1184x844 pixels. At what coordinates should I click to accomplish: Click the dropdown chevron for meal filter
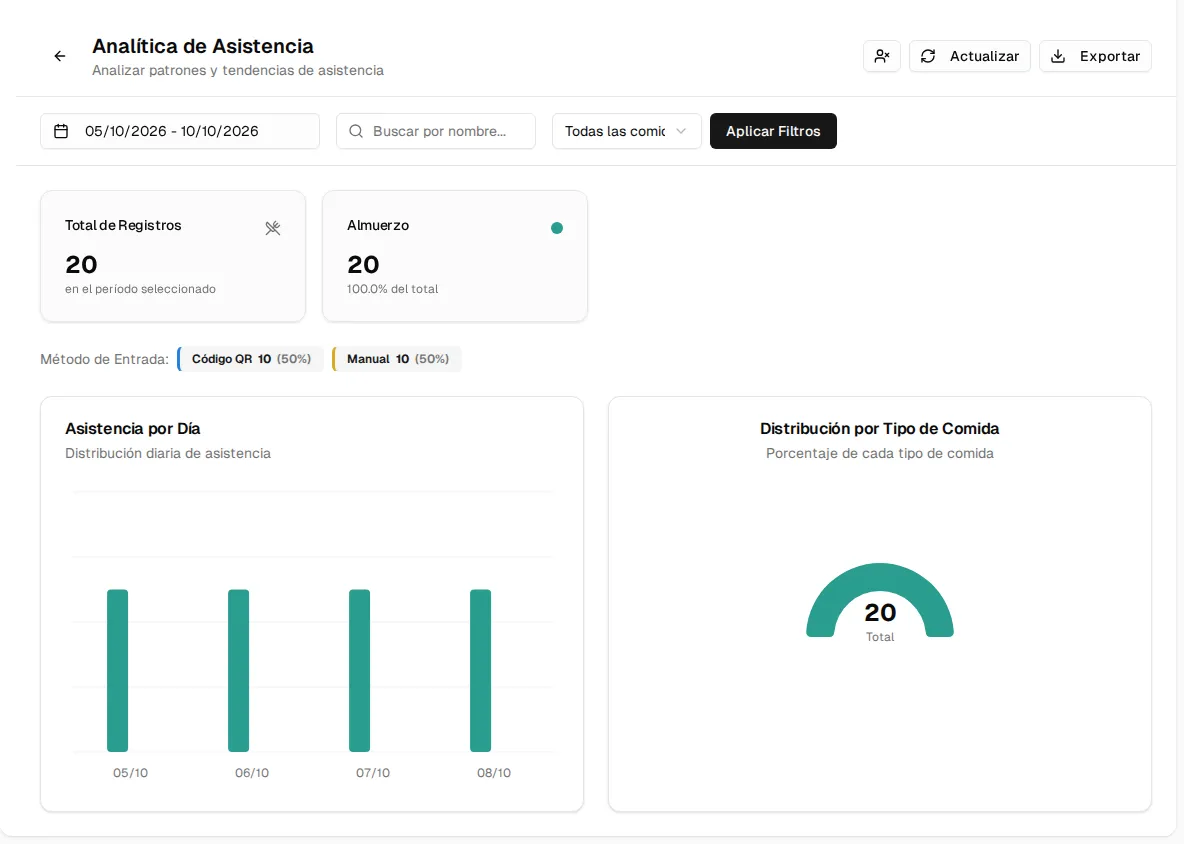coord(681,131)
